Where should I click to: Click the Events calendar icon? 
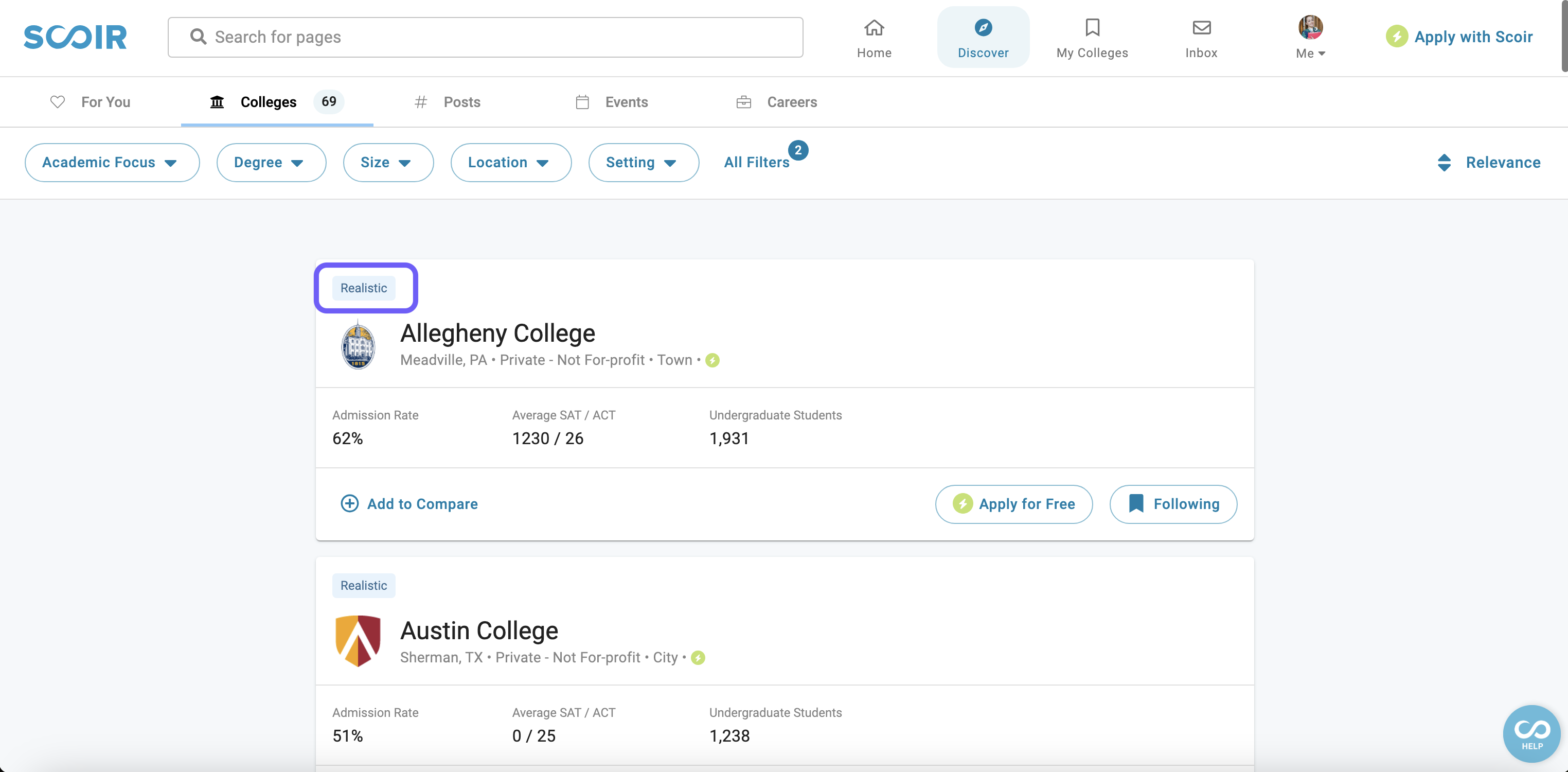[x=582, y=102]
